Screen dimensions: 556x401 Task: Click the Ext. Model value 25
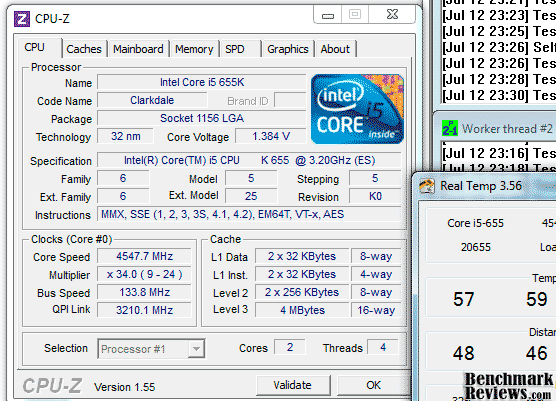[251, 196]
